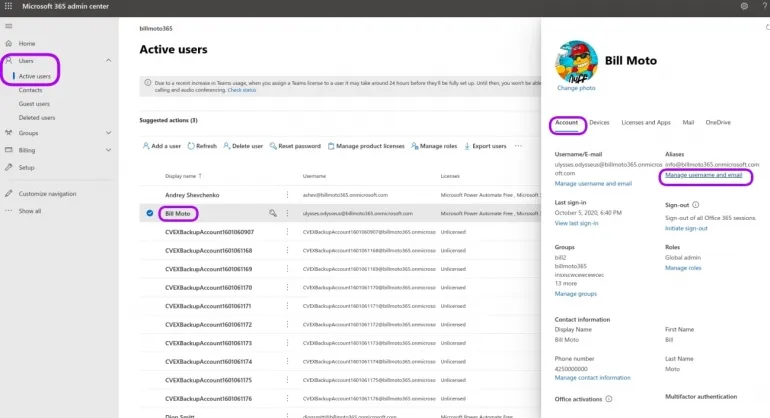Screen dimensions: 770x418
Task: Click the View last sign-in link
Action: 577,223
